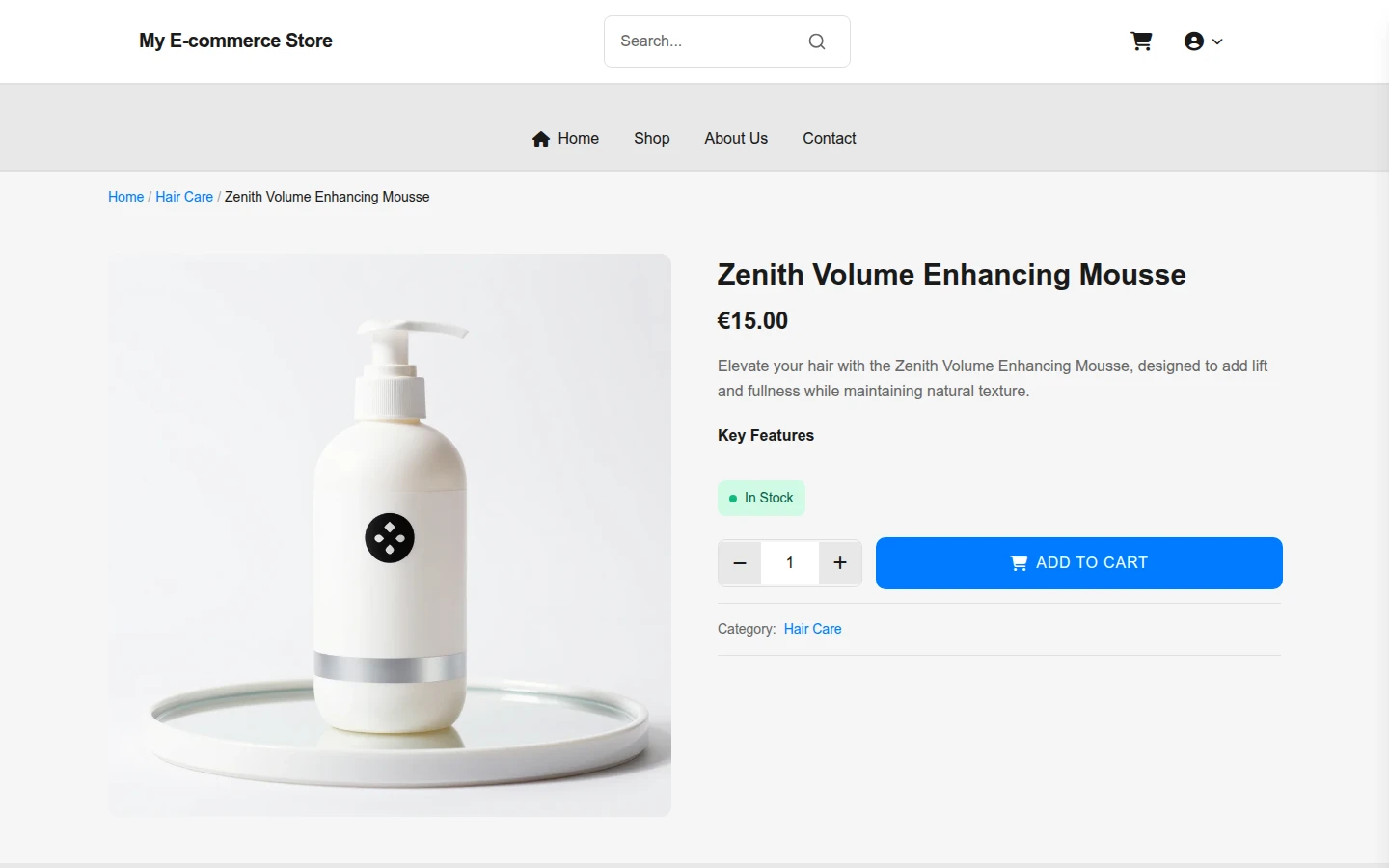
Task: Open the Shop menu item
Action: (x=652, y=139)
